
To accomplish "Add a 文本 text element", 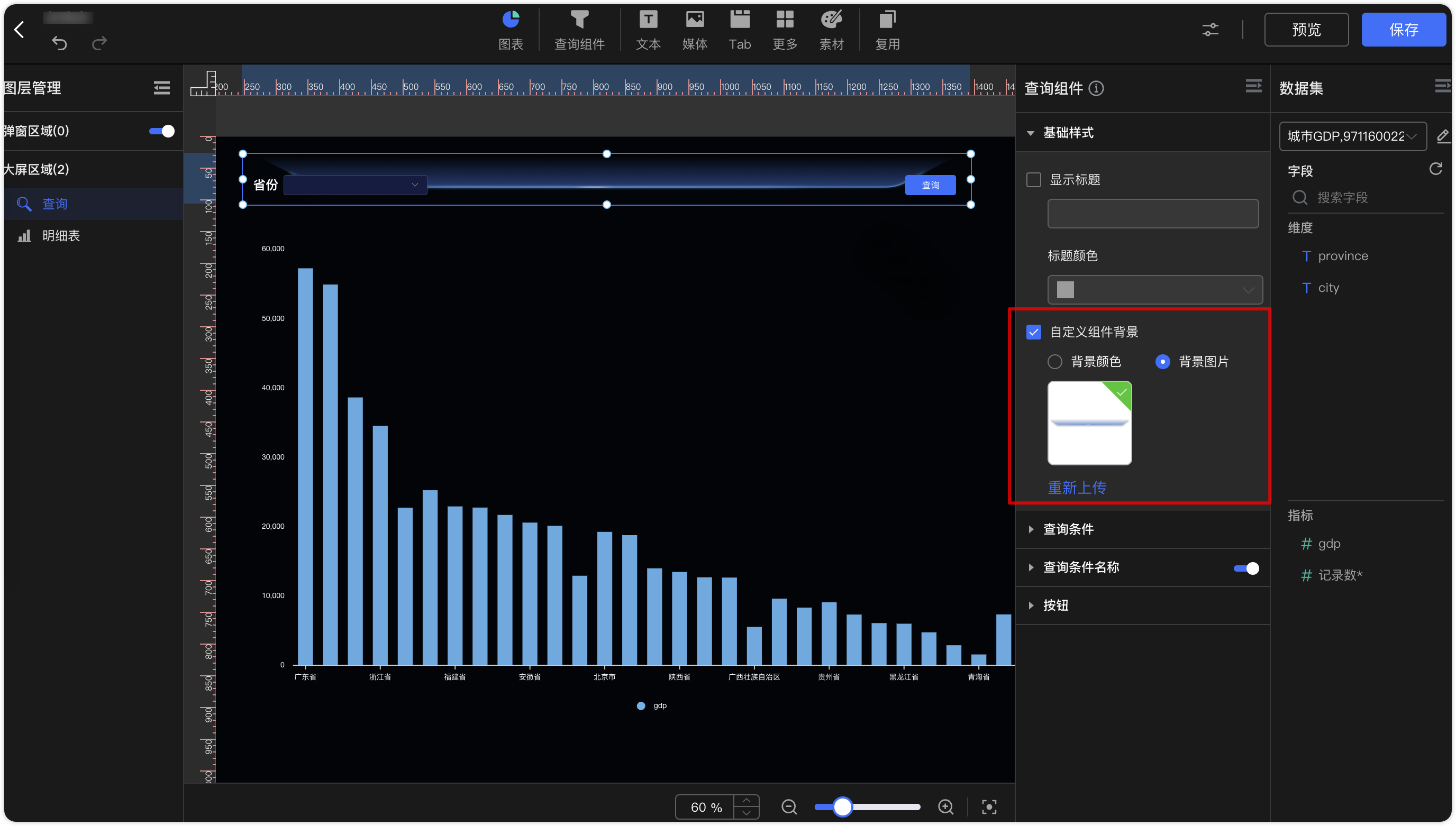I will point(648,31).
